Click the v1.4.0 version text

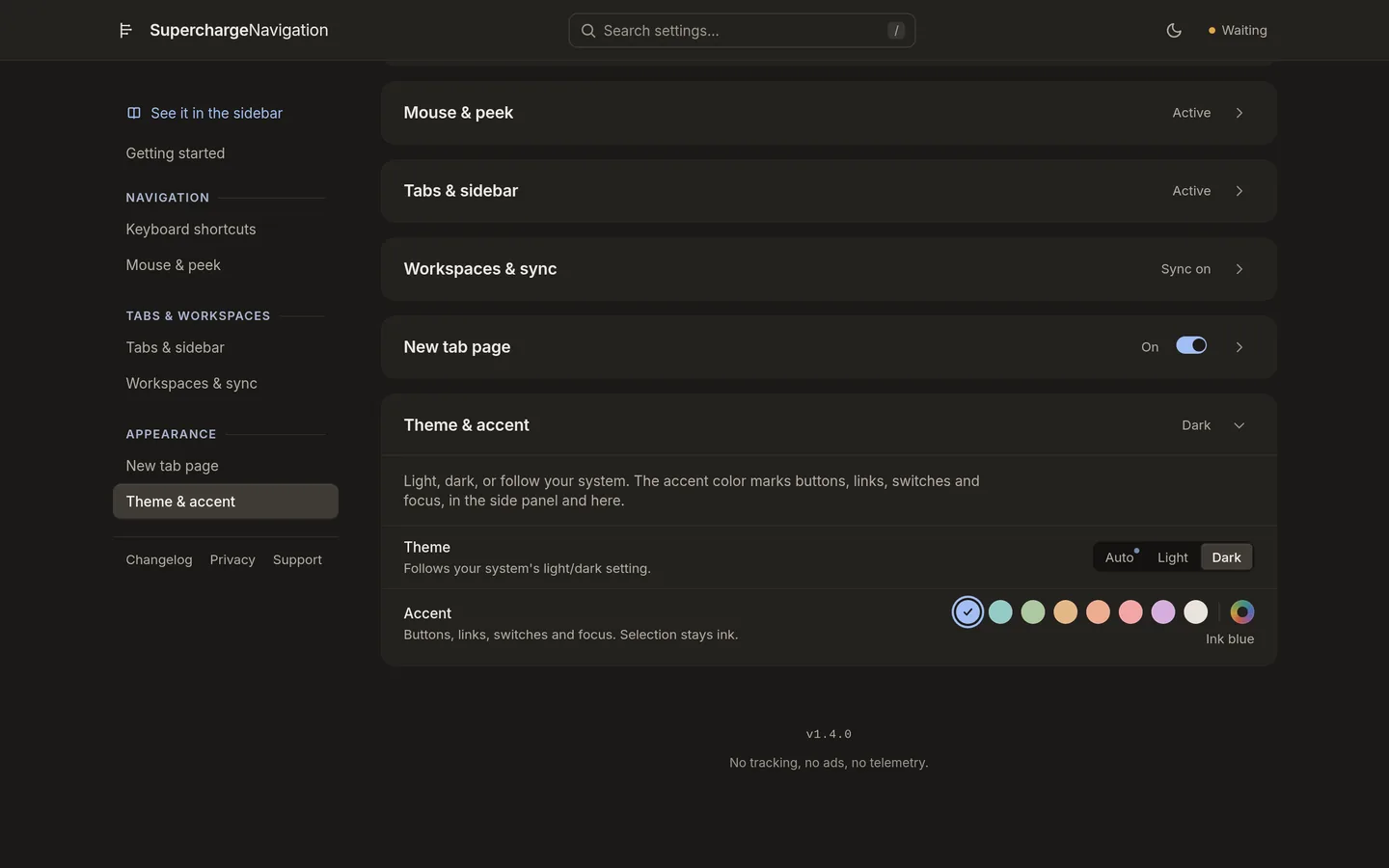[829, 734]
